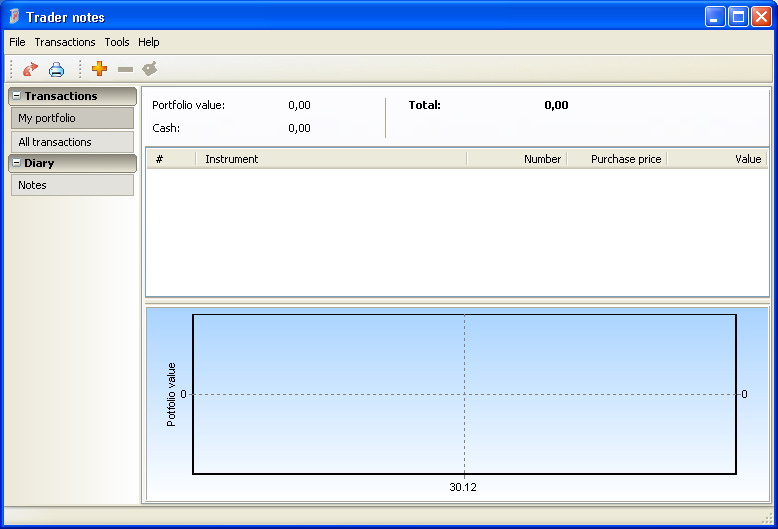Click the red arrow export icon
This screenshot has width=778, height=529.
tap(30, 69)
